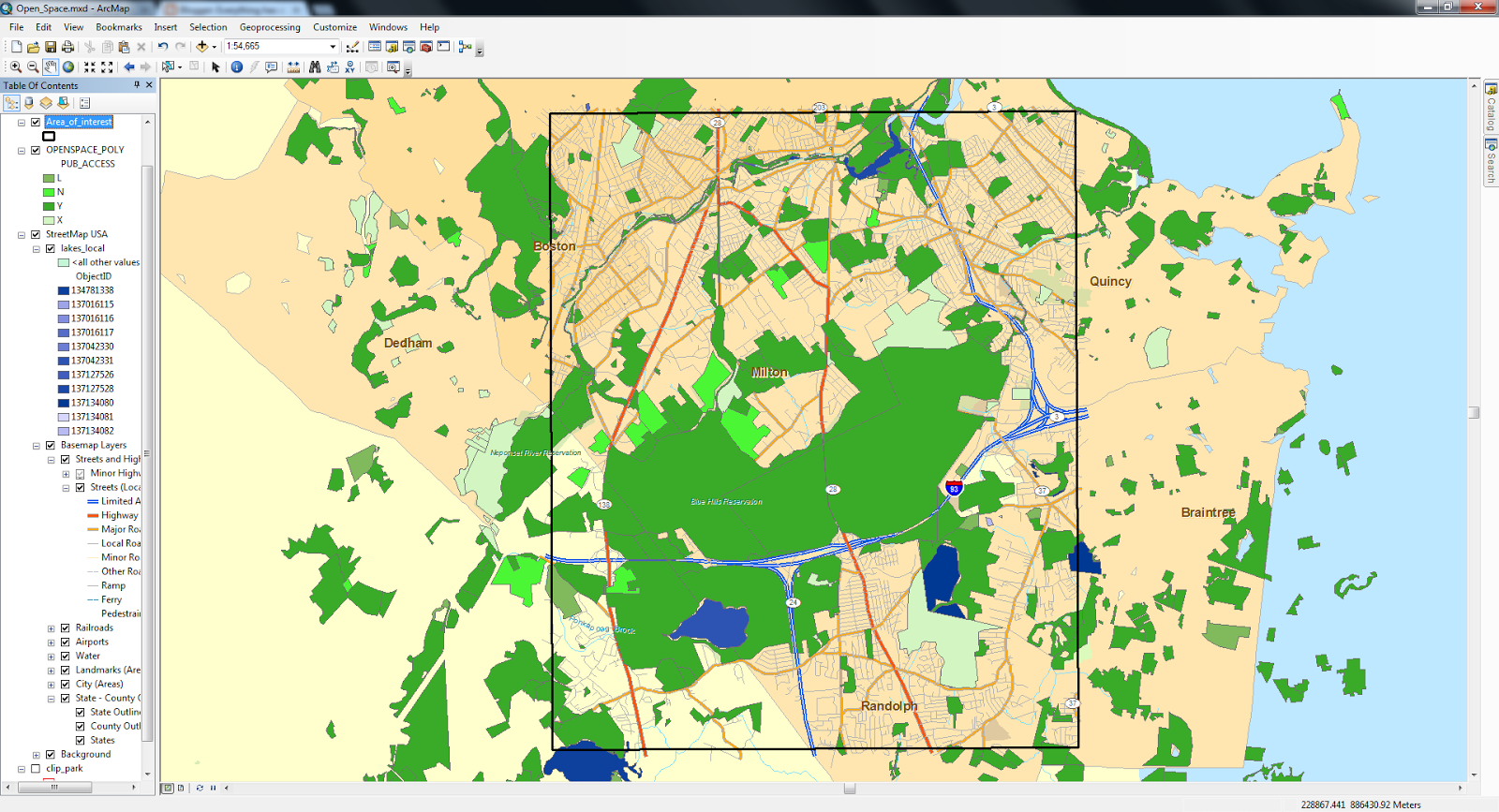Switch TOC to List By Selection
The image size is (1499, 812).
coord(63,103)
